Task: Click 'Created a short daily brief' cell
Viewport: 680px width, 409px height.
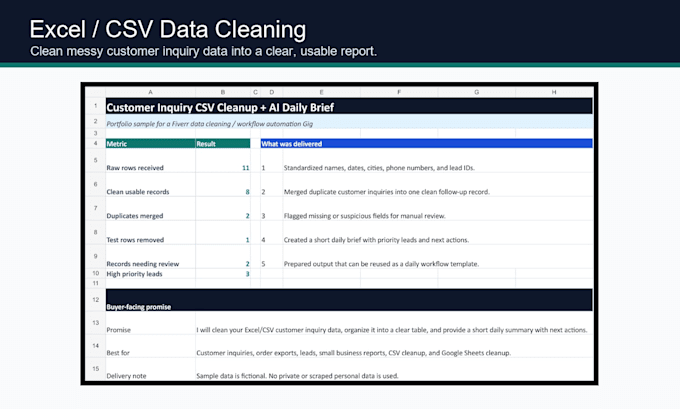Action: [438, 233]
